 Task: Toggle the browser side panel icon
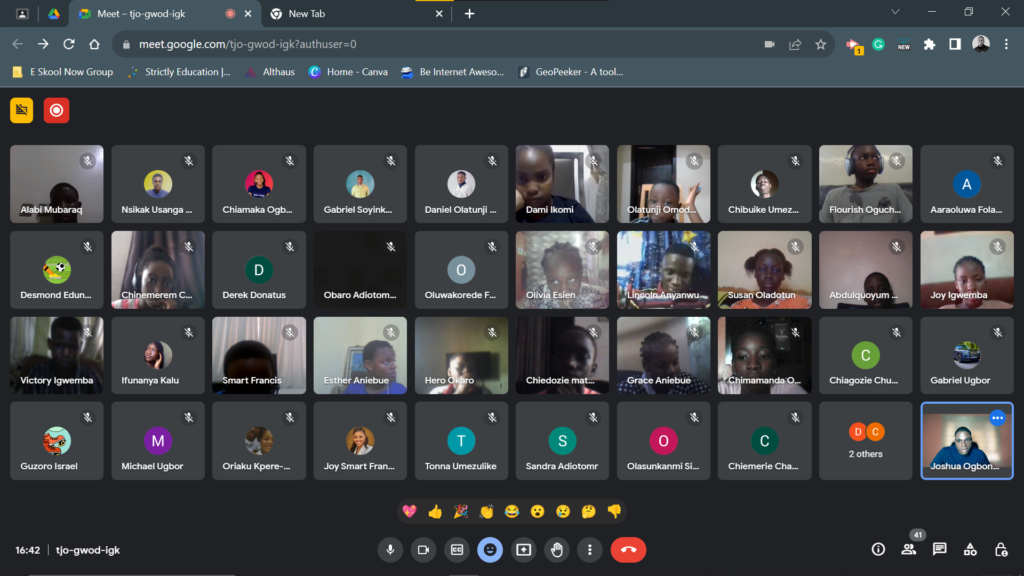click(x=955, y=44)
